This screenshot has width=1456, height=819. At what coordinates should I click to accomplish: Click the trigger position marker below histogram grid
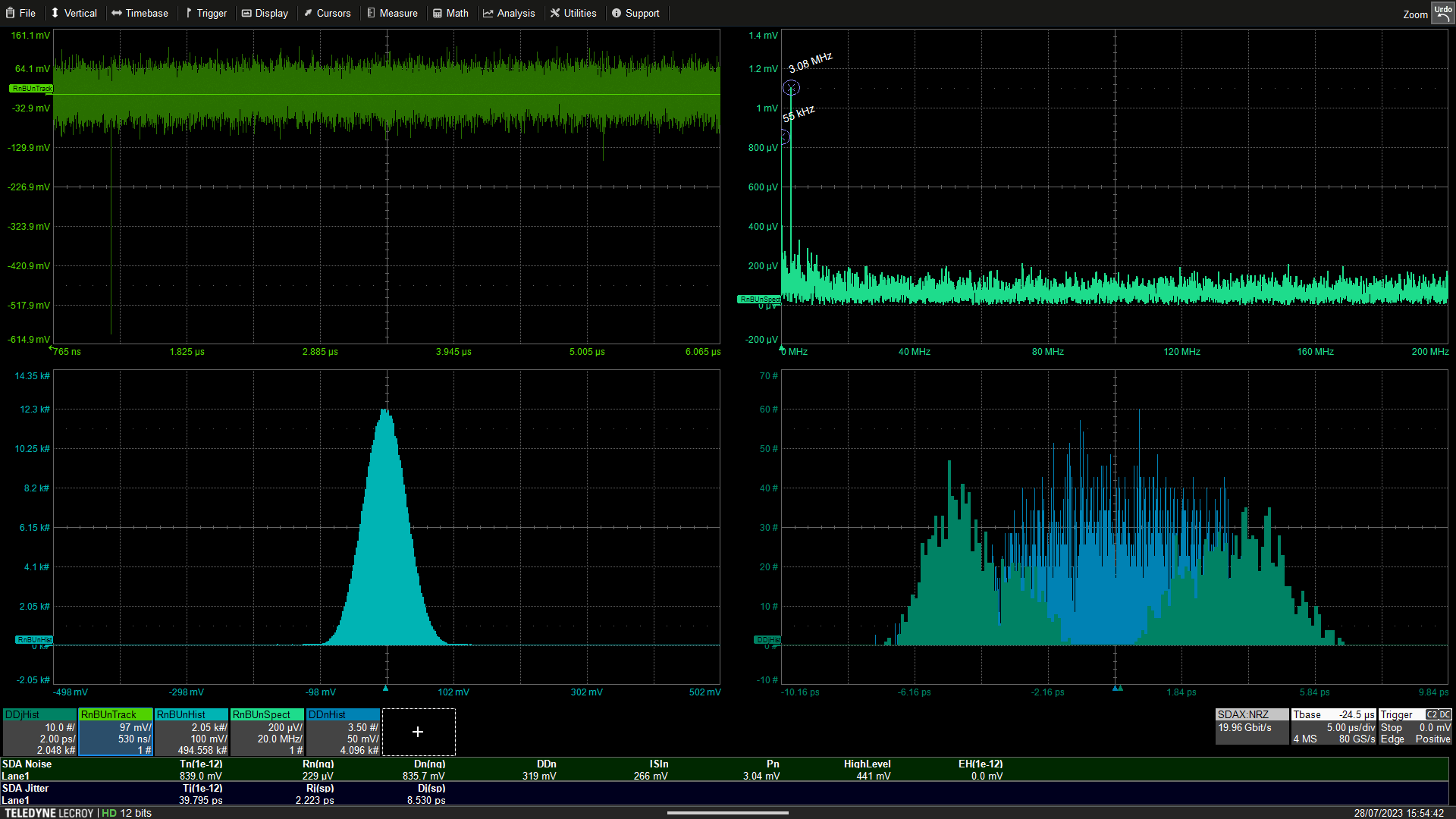point(386,689)
